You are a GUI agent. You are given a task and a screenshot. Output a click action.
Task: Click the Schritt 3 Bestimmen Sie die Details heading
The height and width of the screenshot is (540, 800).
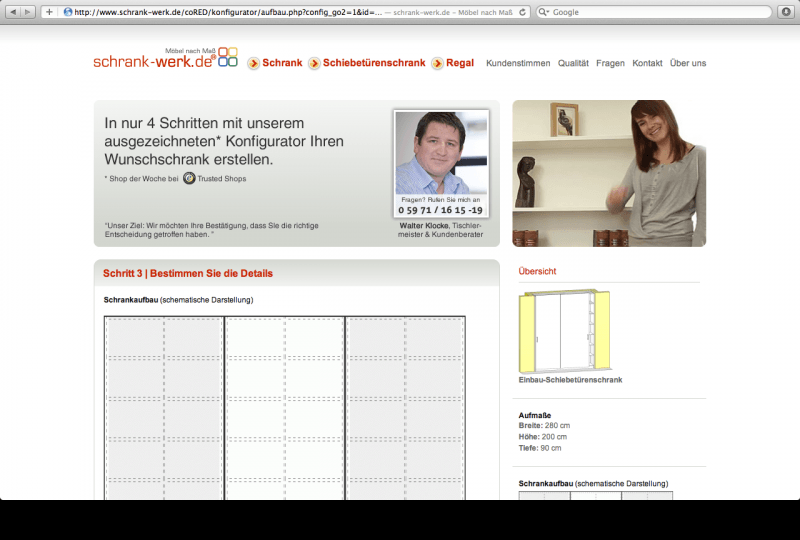188,273
